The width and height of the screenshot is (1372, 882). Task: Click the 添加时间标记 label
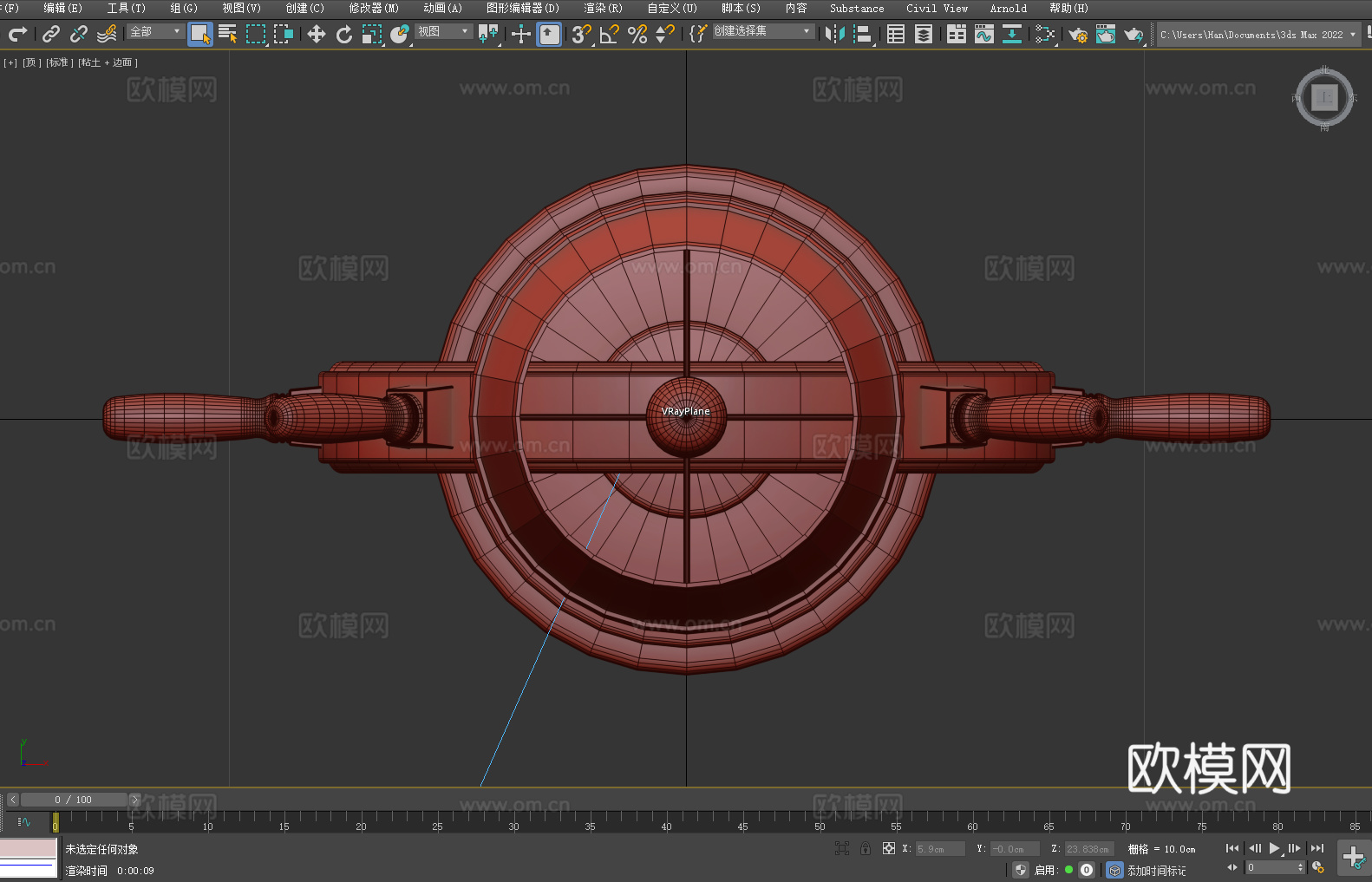click(x=1156, y=870)
